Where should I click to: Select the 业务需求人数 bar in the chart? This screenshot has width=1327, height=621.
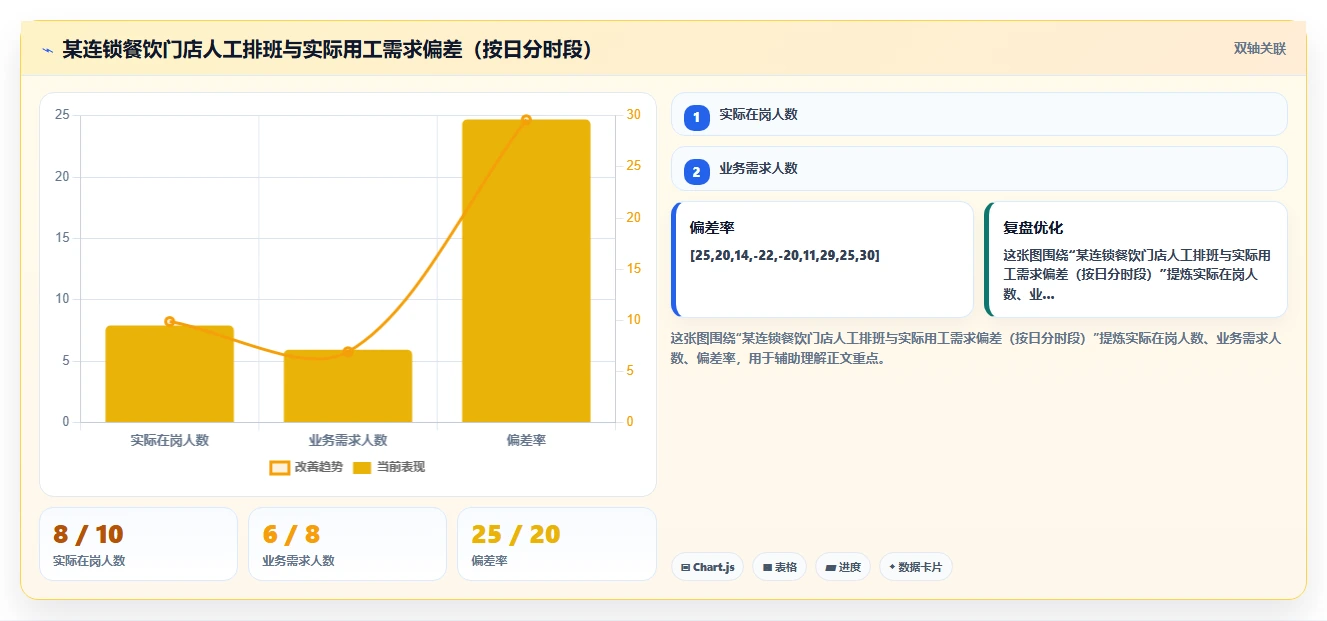[348, 386]
